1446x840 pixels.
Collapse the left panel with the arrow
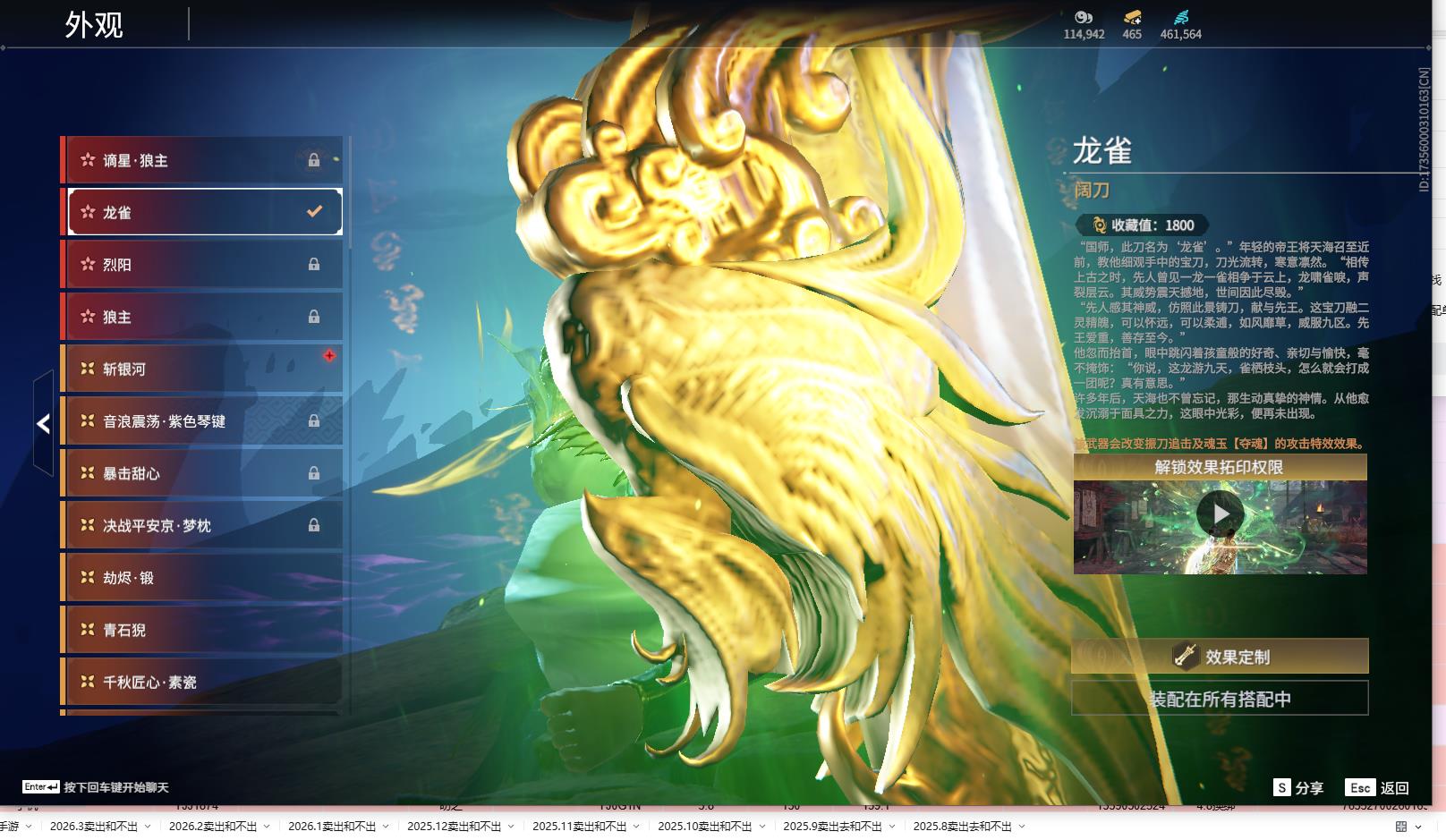(x=43, y=423)
